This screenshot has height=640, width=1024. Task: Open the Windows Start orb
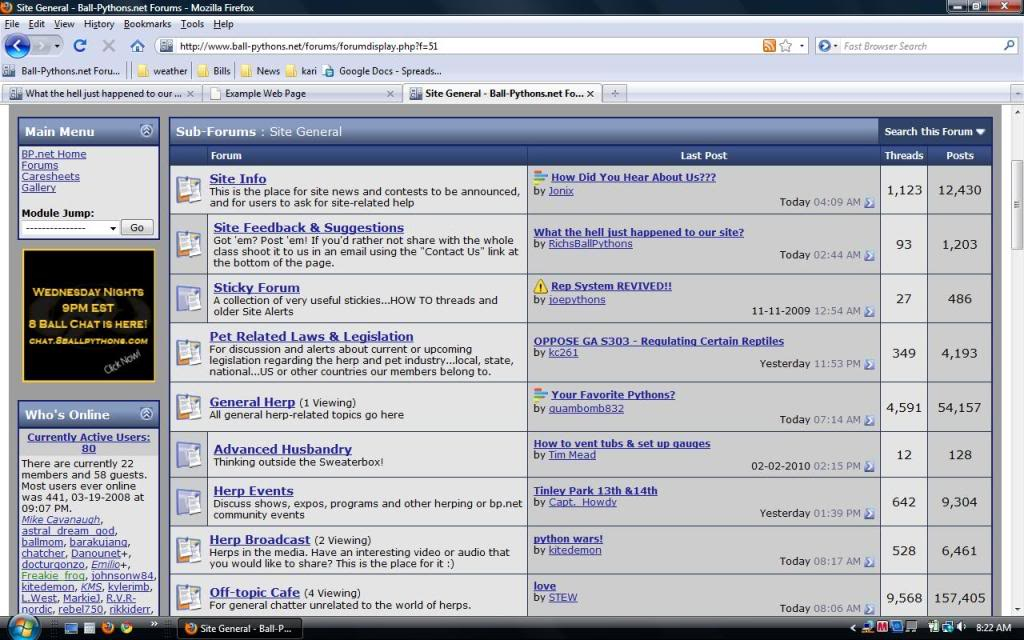click(x=24, y=628)
